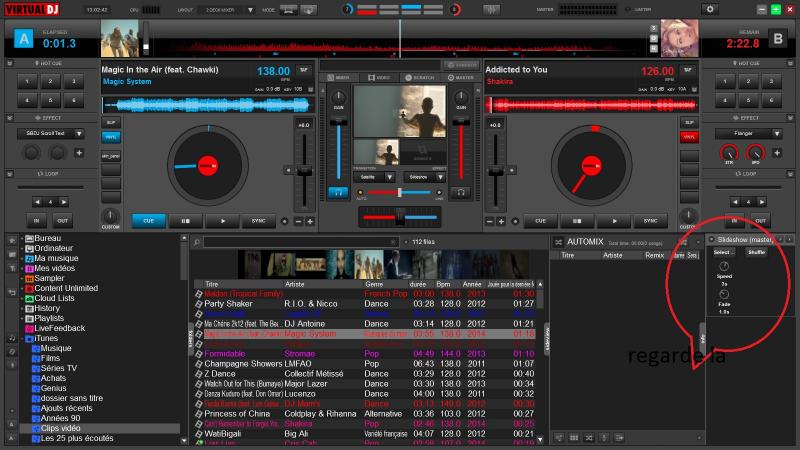The width and height of the screenshot is (800, 450).
Task: Toggle SLIP mode on right deck
Action: pos(688,122)
